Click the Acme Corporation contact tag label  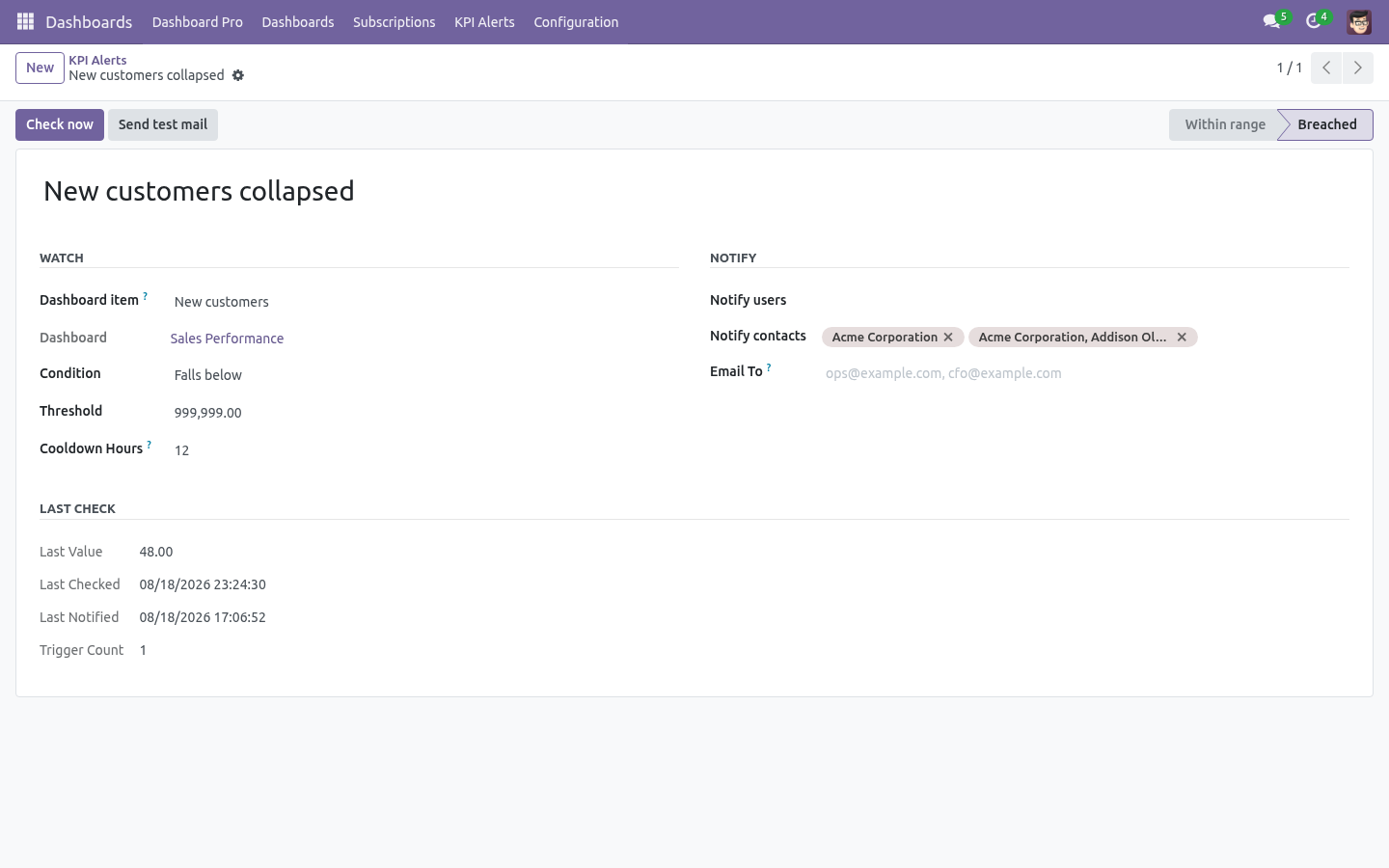(x=885, y=337)
